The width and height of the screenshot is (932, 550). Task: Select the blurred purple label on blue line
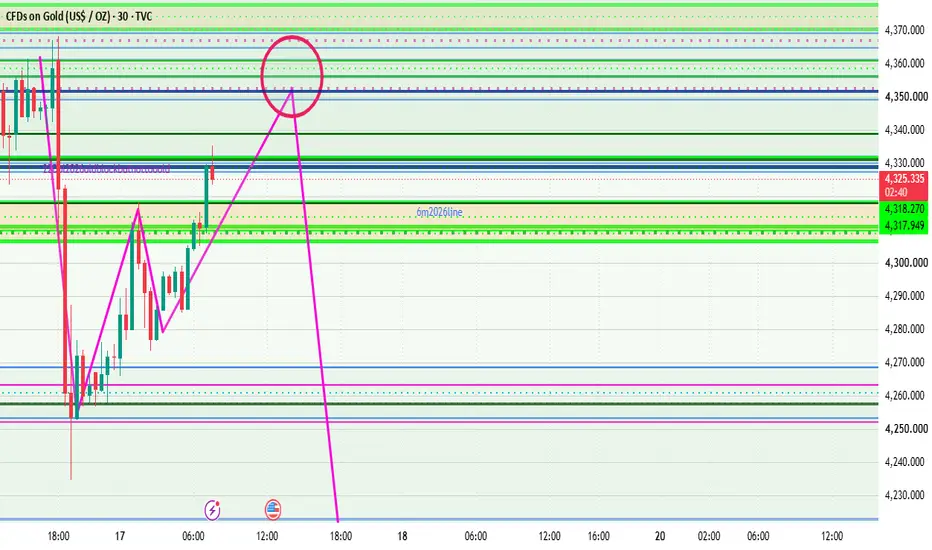tap(106, 169)
